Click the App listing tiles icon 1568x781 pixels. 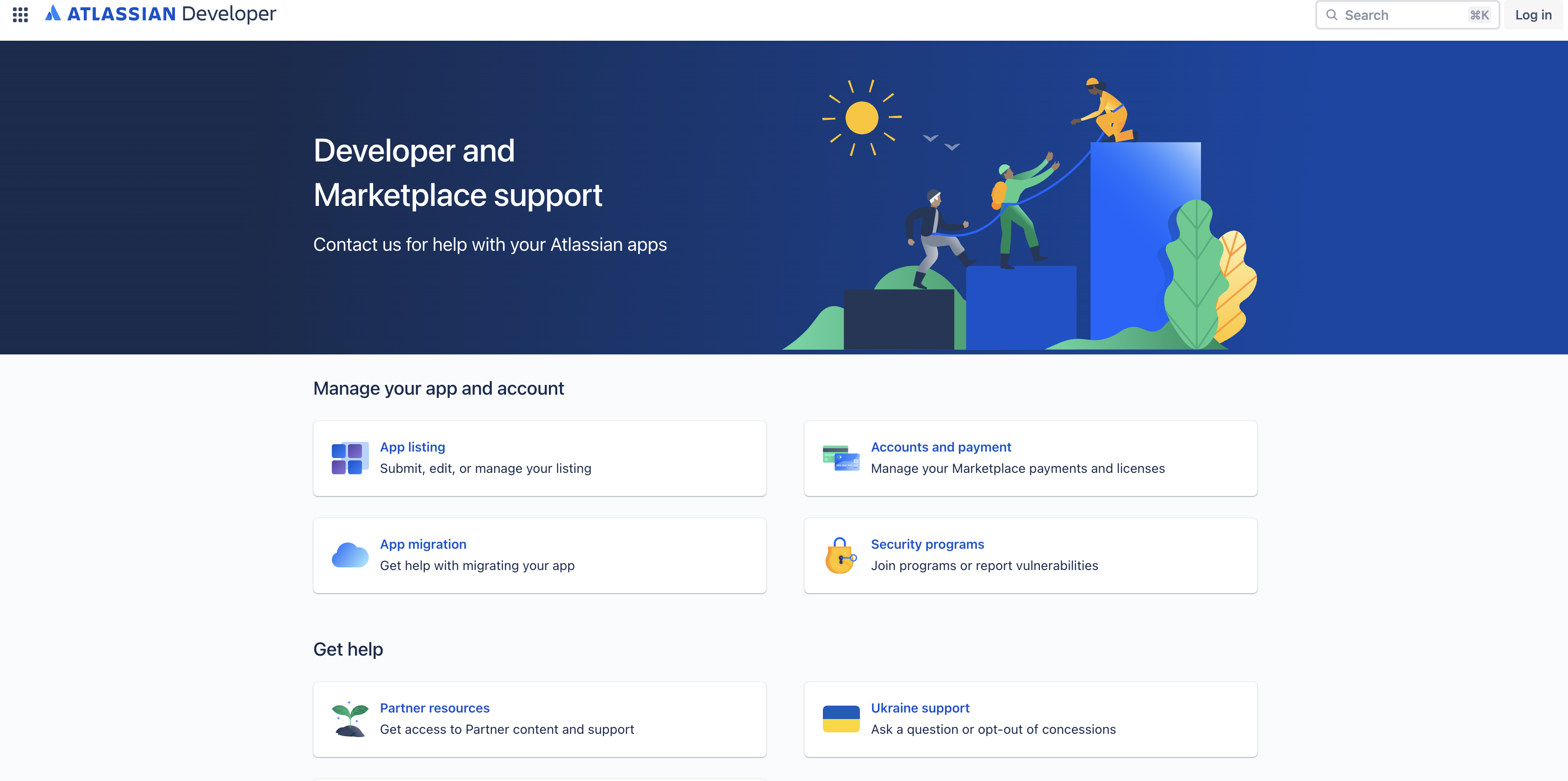tap(349, 459)
